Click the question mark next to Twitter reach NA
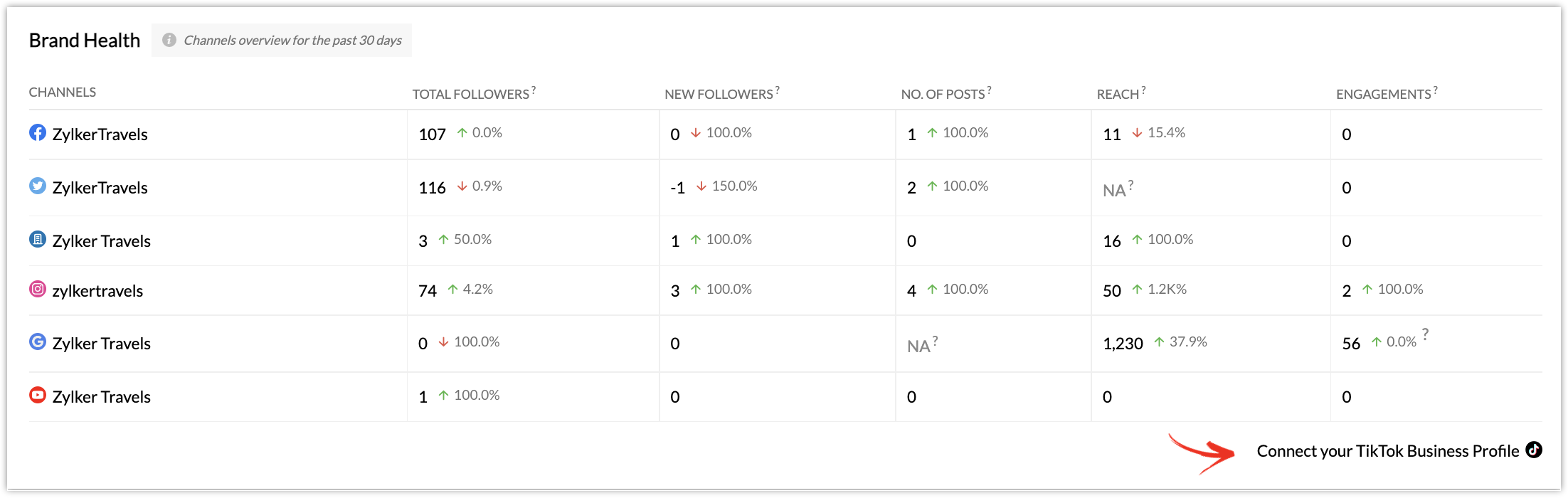The image size is (1568, 498). coord(1130,185)
